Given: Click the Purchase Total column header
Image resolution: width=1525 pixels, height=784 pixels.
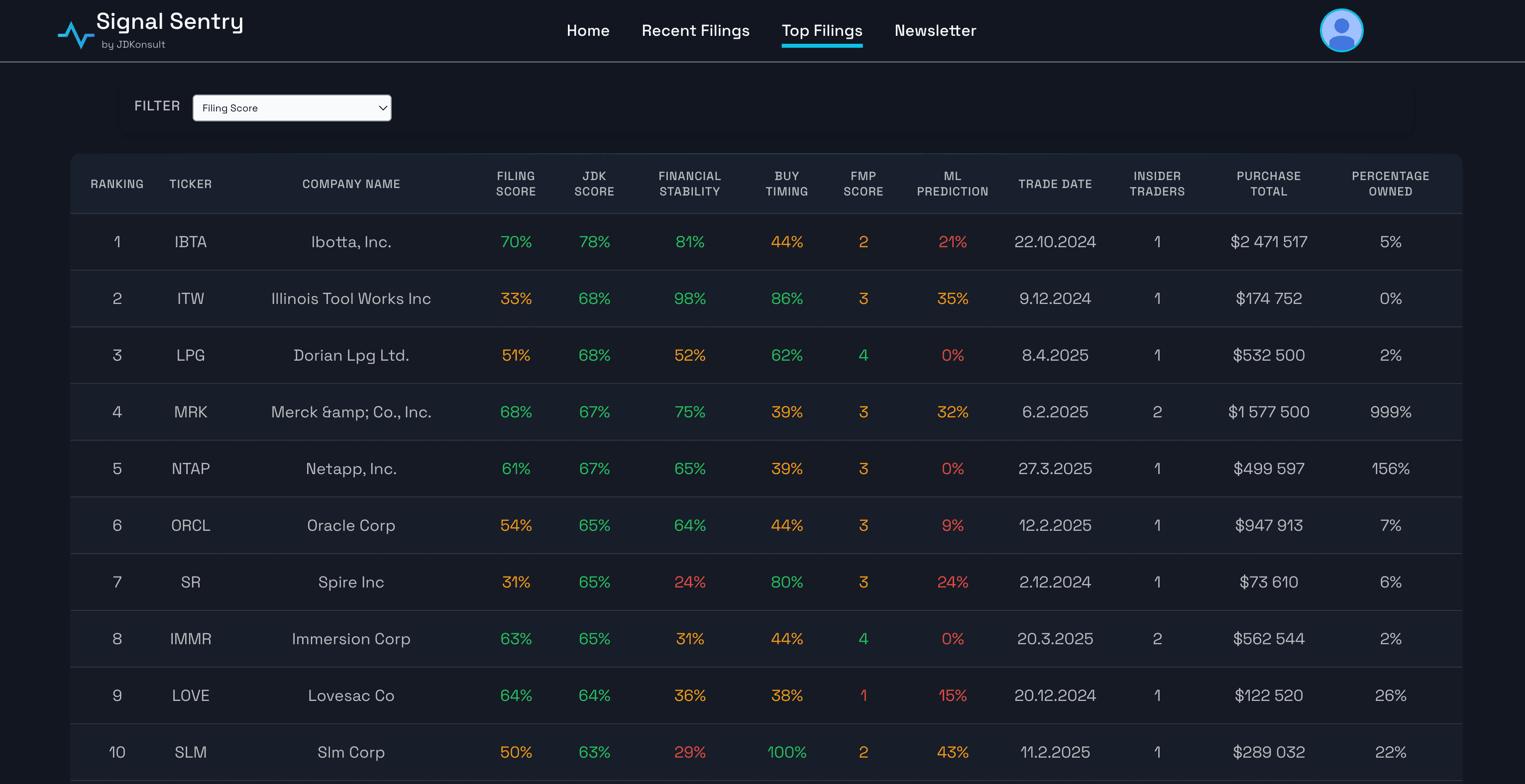Looking at the screenshot, I should pyautogui.click(x=1268, y=184).
